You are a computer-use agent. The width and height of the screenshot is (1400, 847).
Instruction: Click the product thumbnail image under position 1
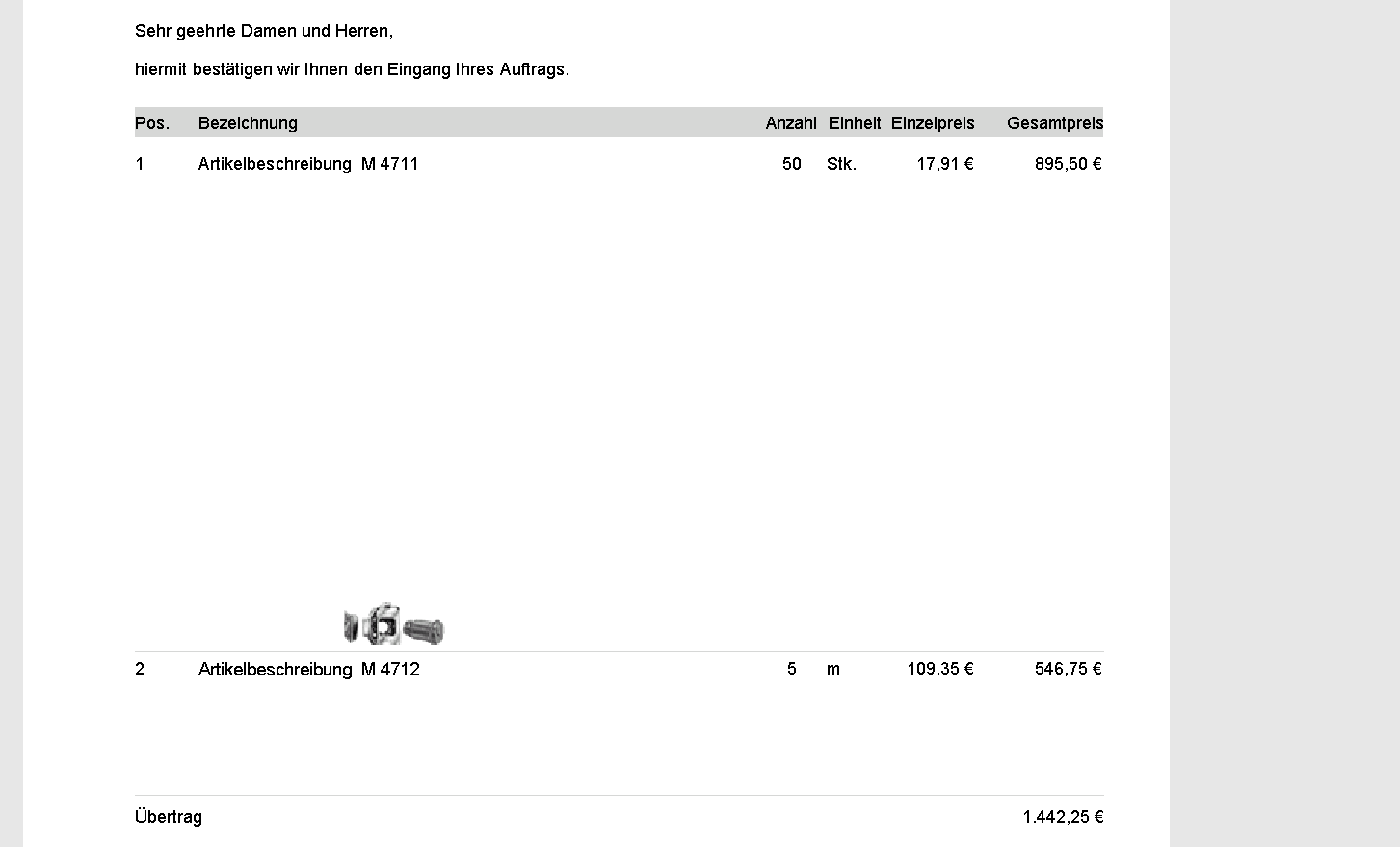[394, 624]
